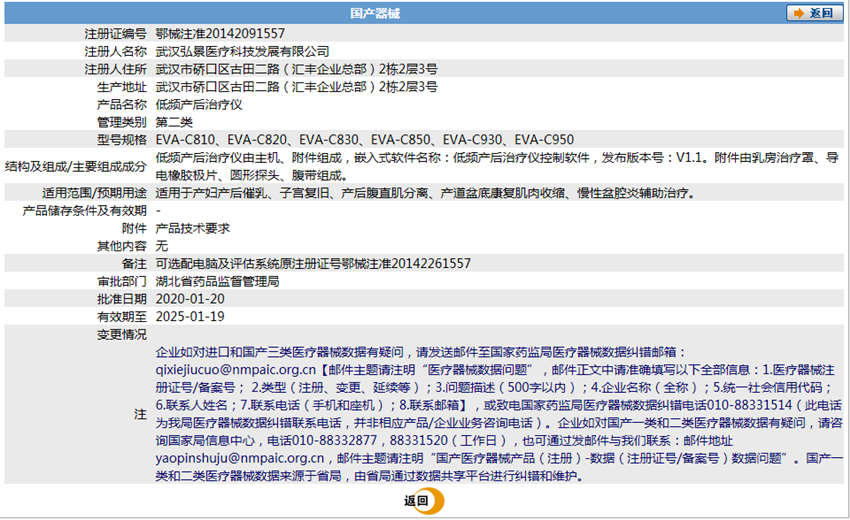850x520 pixels.
Task: Click the label 产品储存条件及有效期
Action: point(85,211)
